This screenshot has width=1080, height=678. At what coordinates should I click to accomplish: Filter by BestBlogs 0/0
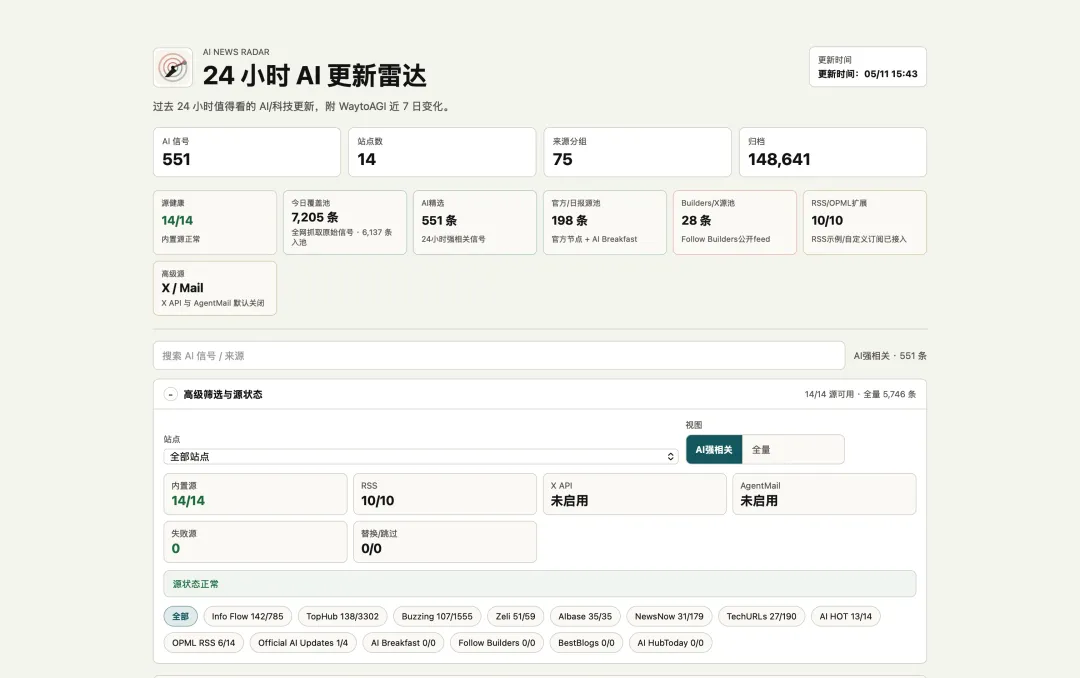coord(586,643)
